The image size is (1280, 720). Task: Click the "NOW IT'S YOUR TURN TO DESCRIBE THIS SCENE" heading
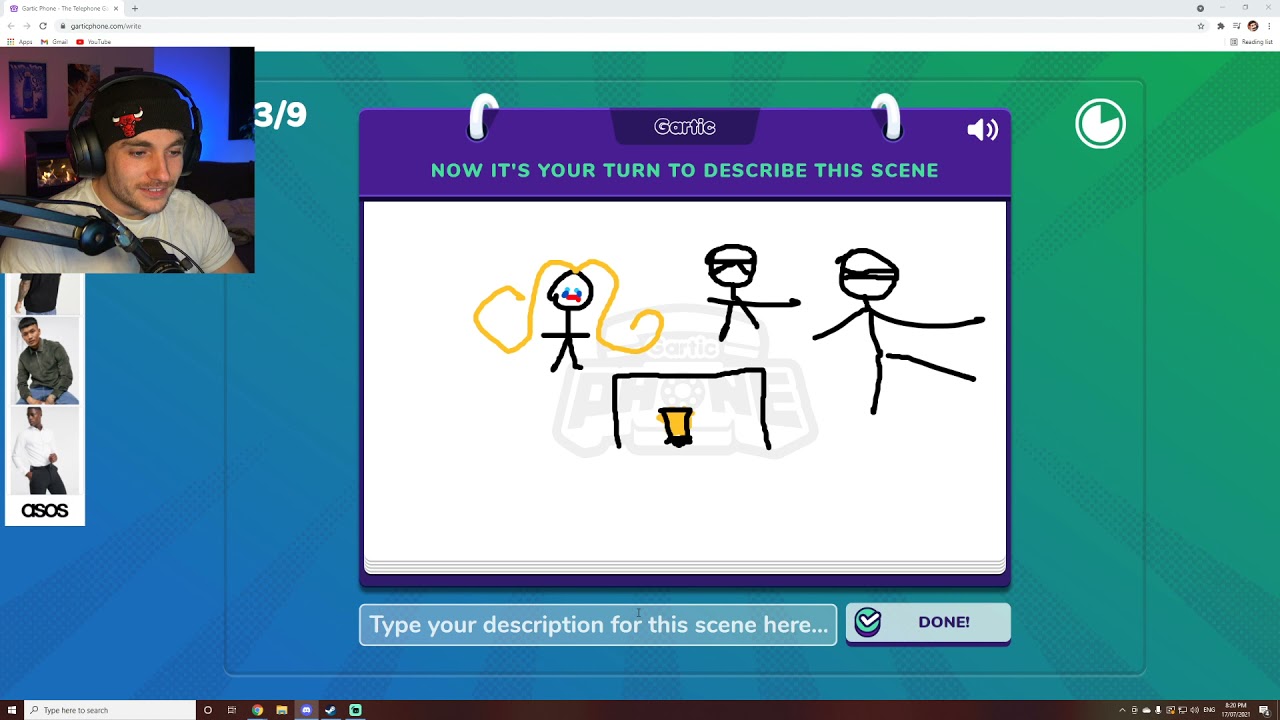tap(685, 170)
